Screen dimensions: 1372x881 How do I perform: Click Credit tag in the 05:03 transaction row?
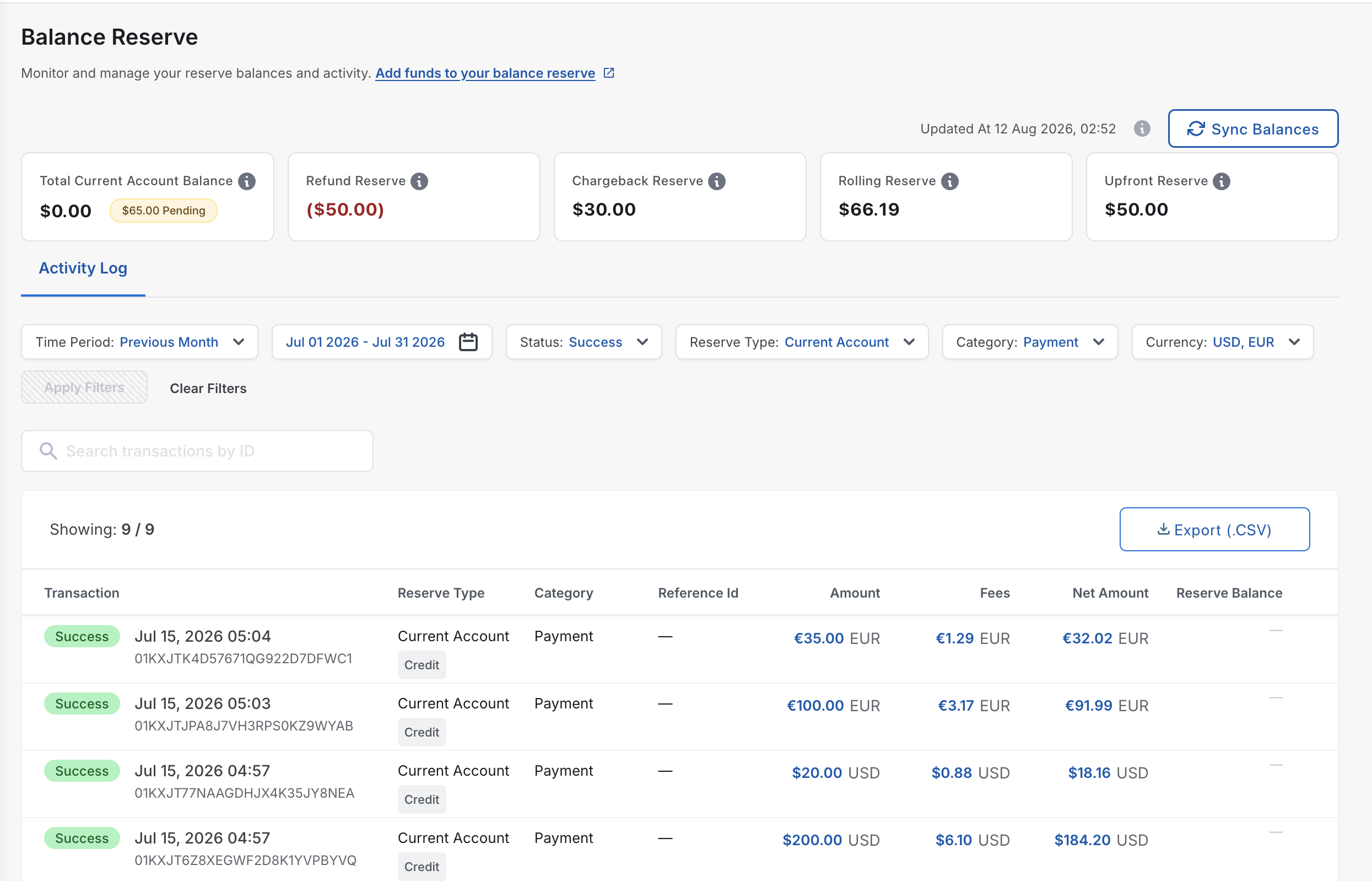click(422, 732)
